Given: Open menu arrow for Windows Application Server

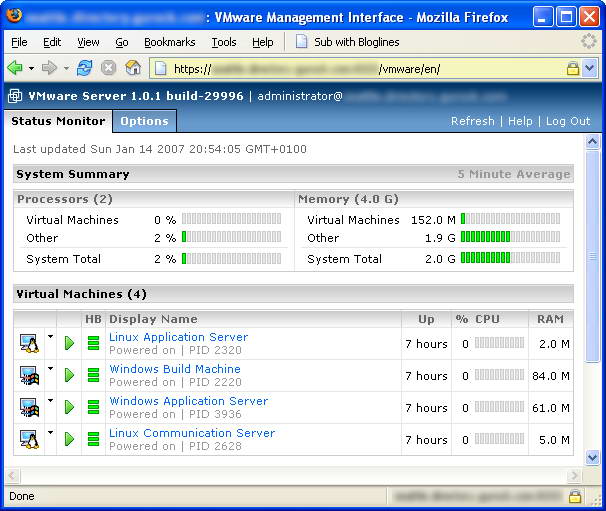Looking at the screenshot, I should (51, 401).
